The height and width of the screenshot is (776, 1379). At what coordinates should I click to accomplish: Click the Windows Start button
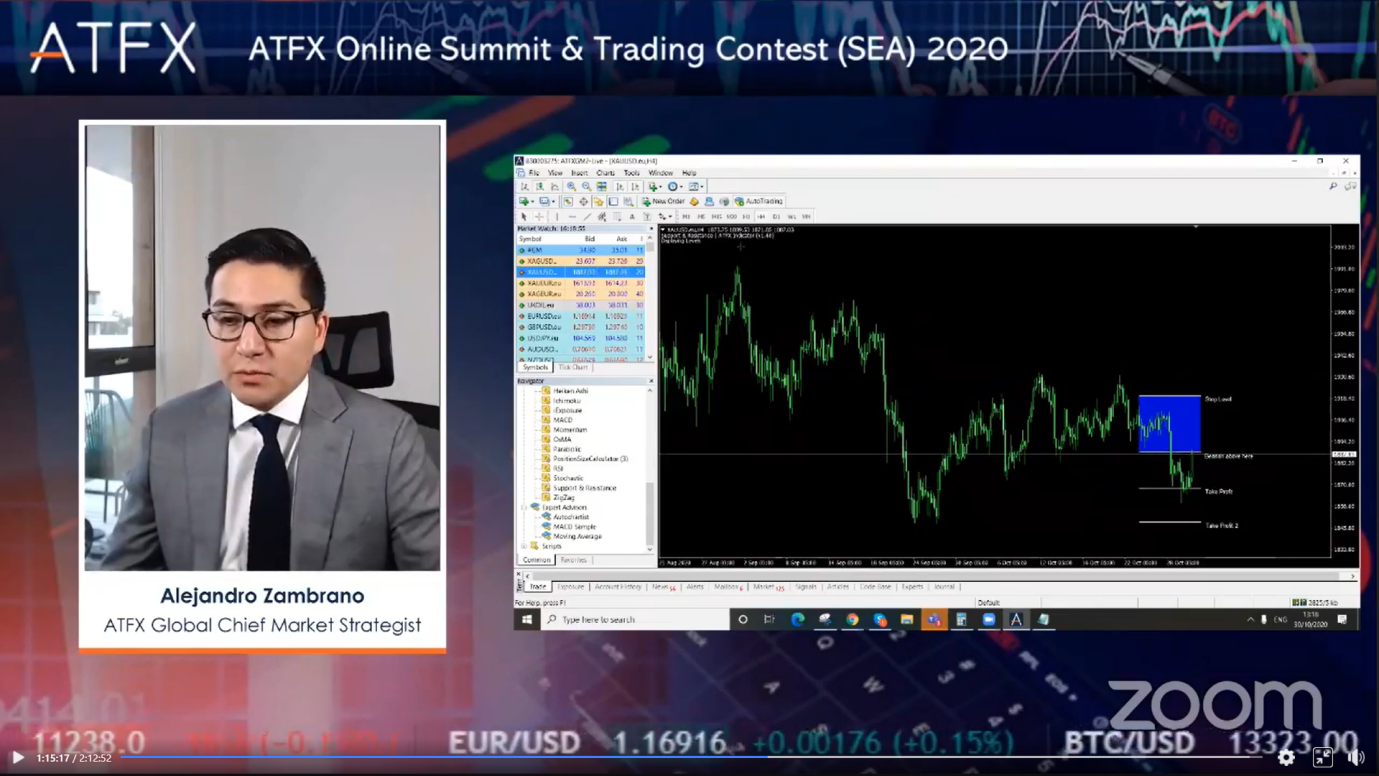click(x=527, y=620)
